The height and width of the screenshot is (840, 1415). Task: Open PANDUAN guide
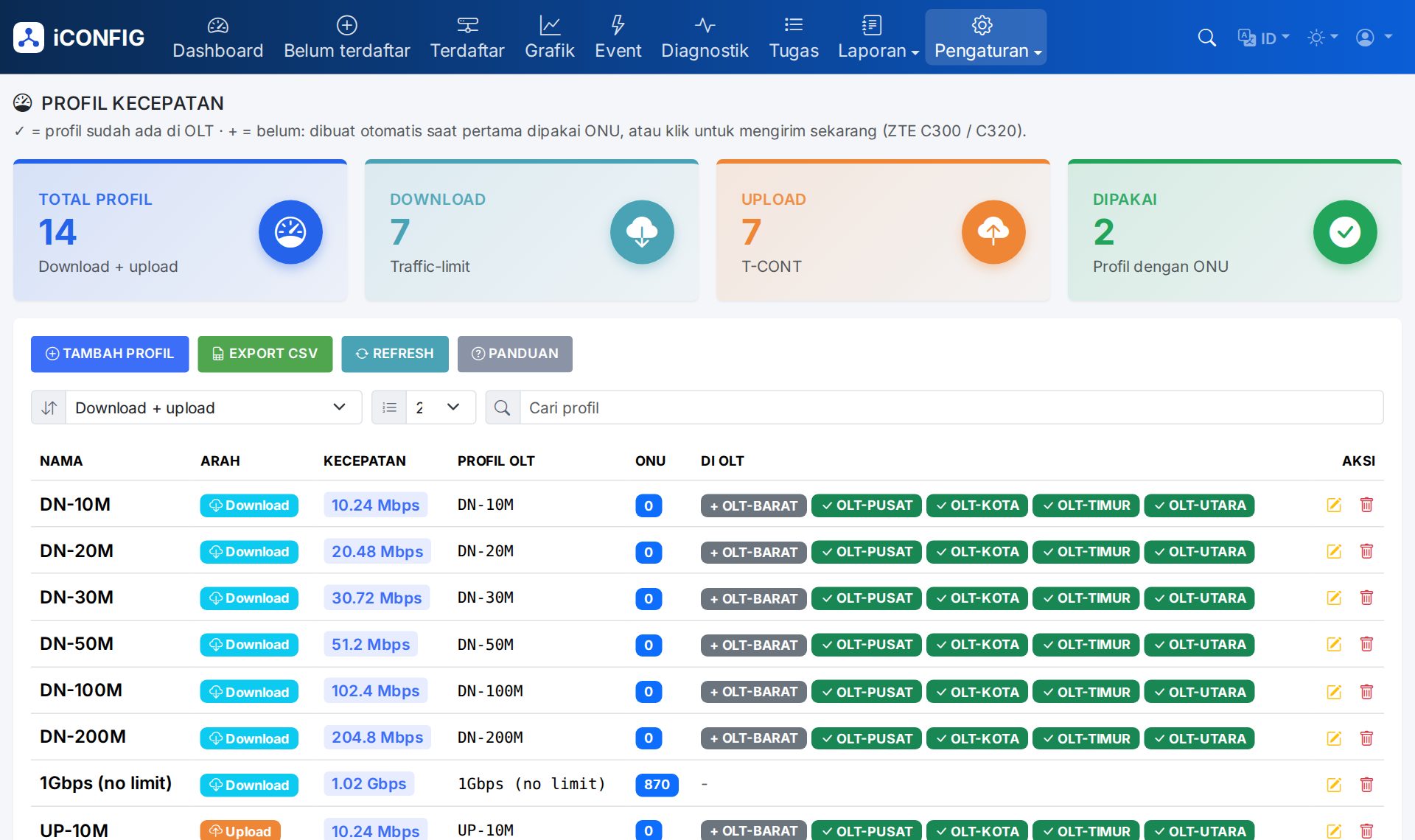(514, 354)
